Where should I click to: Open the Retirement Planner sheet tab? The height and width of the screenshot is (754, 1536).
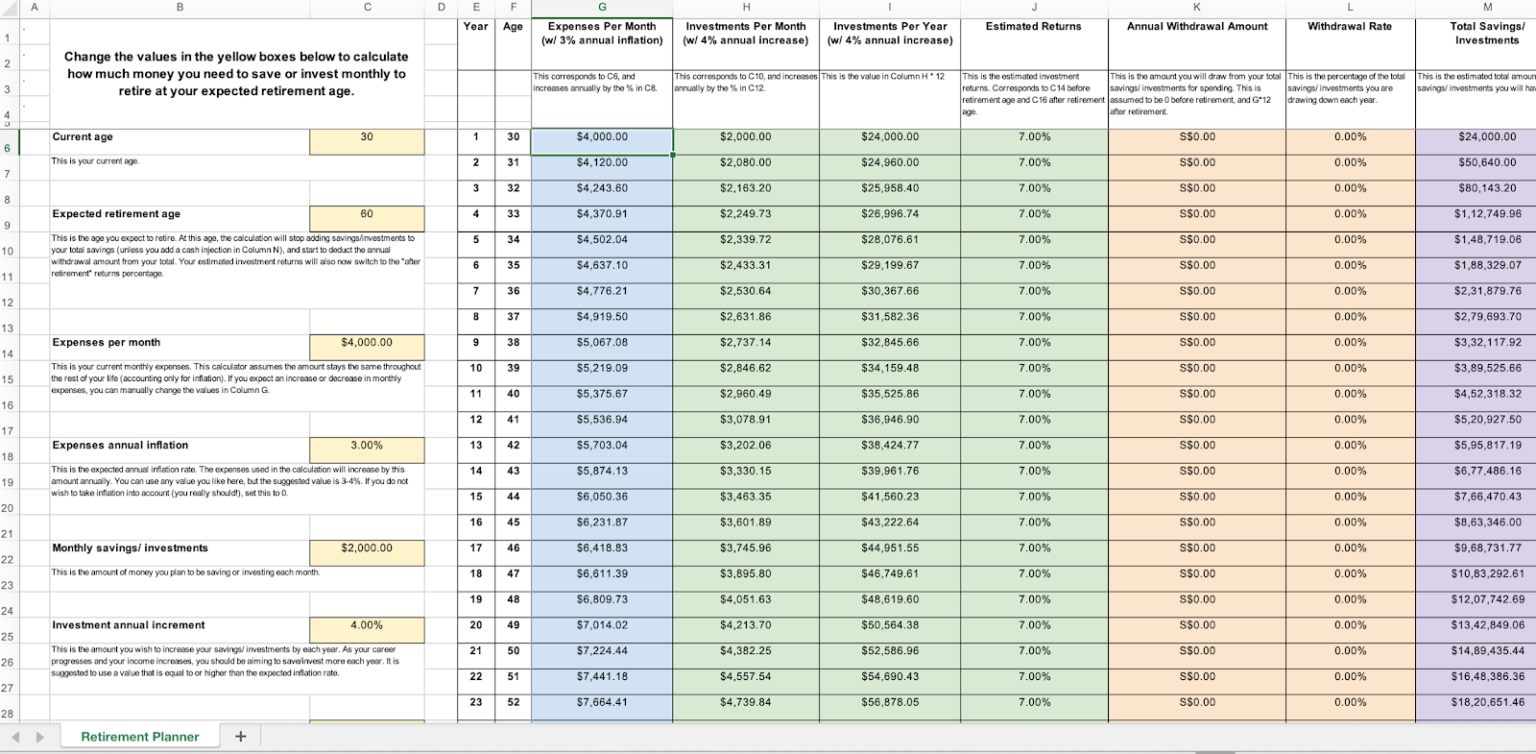click(140, 737)
